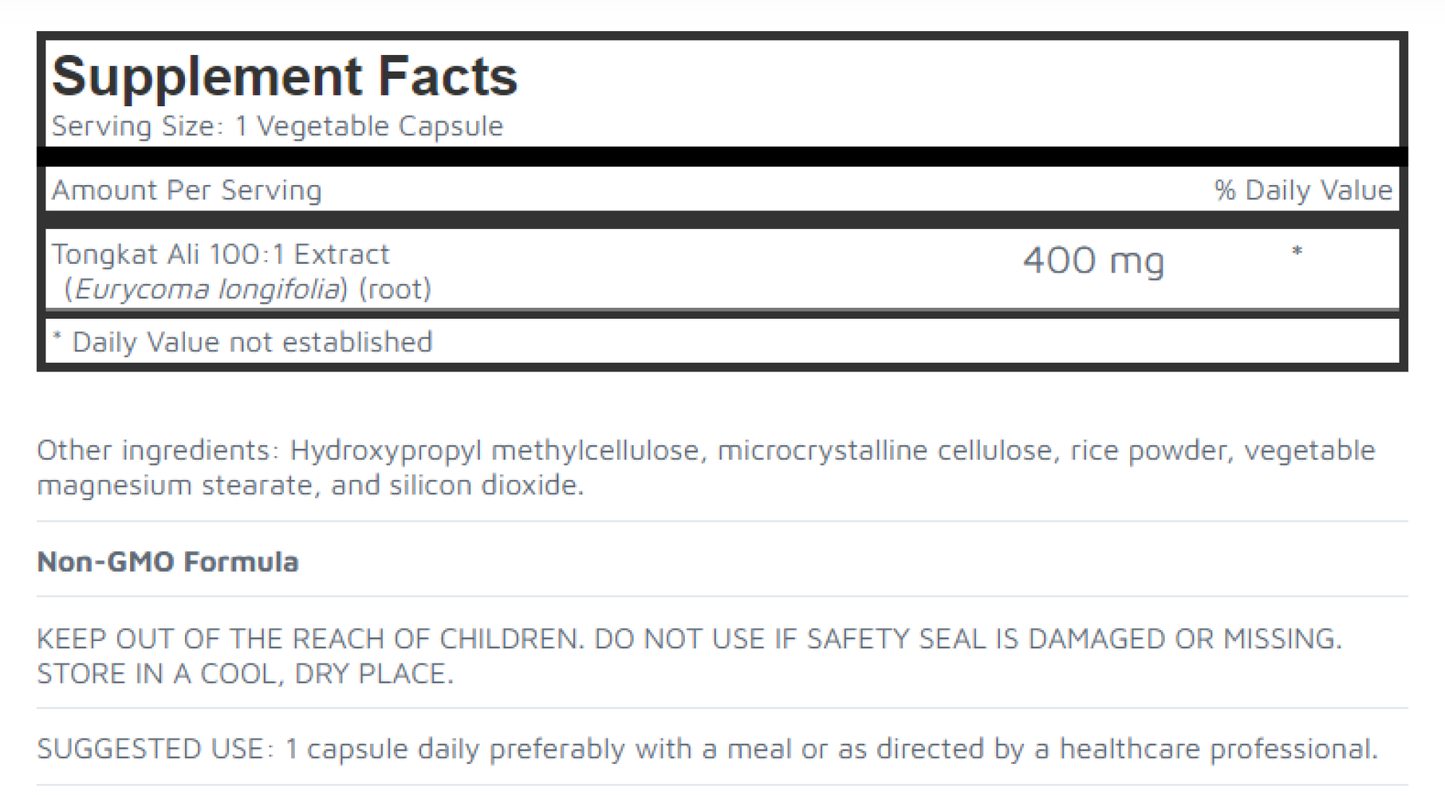Select the Tongkat Ali 100:1 Extract text

point(221,254)
